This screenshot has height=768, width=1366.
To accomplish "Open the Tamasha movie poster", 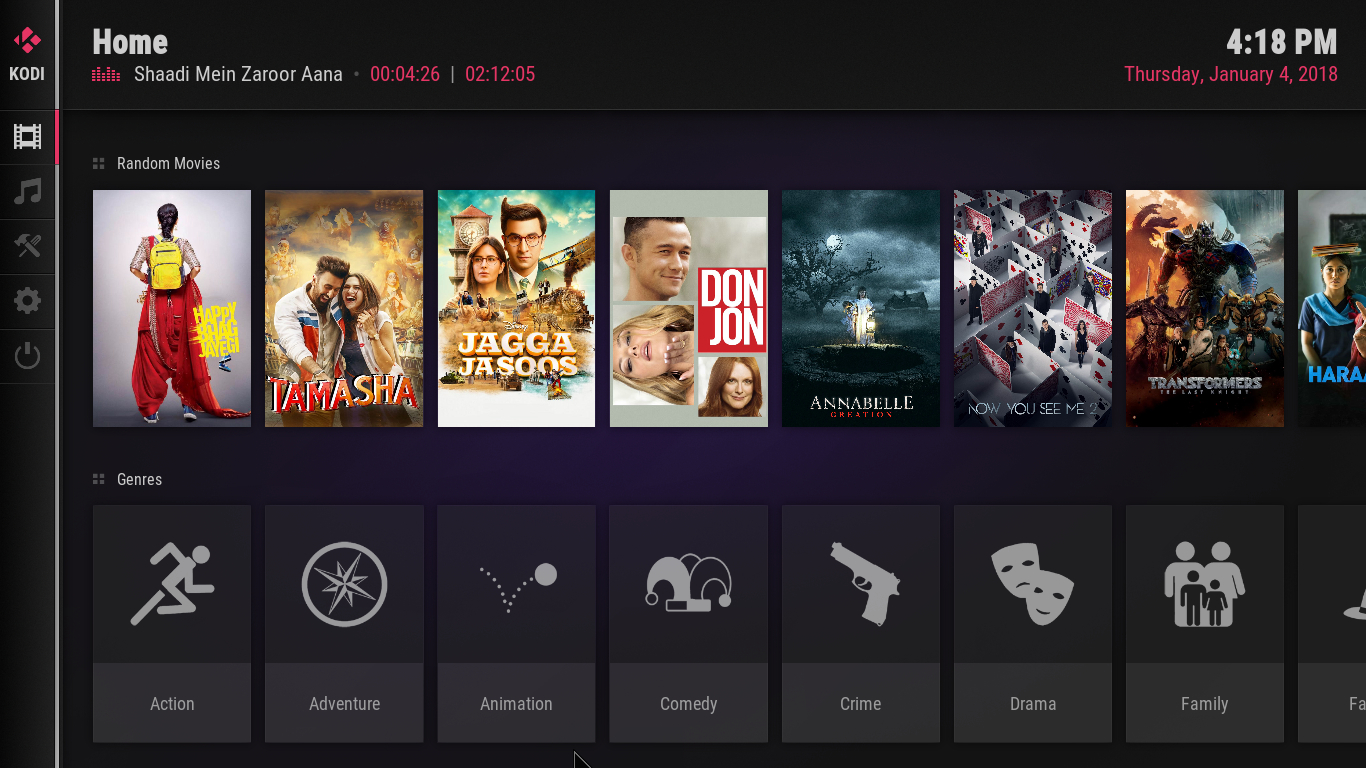I will point(344,308).
